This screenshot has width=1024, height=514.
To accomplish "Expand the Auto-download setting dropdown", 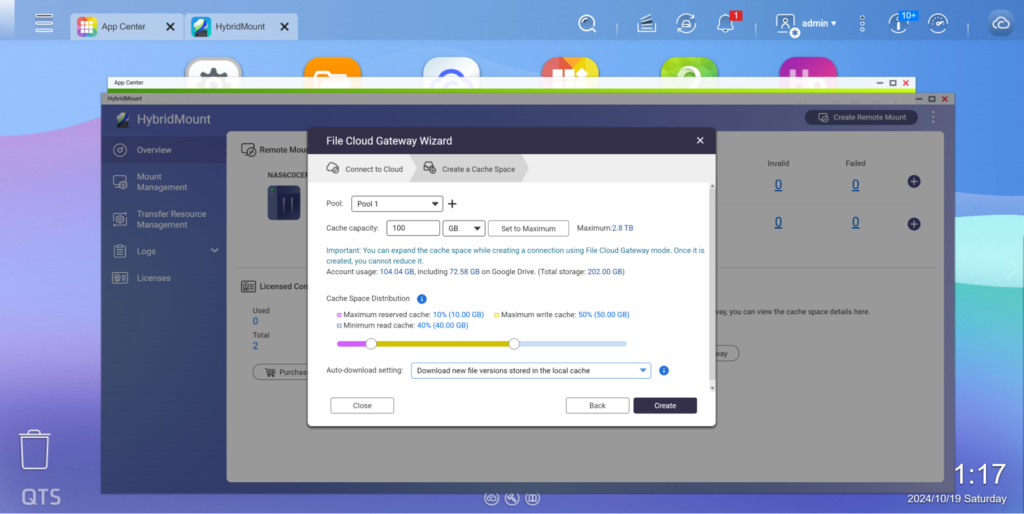I will pos(532,371).
